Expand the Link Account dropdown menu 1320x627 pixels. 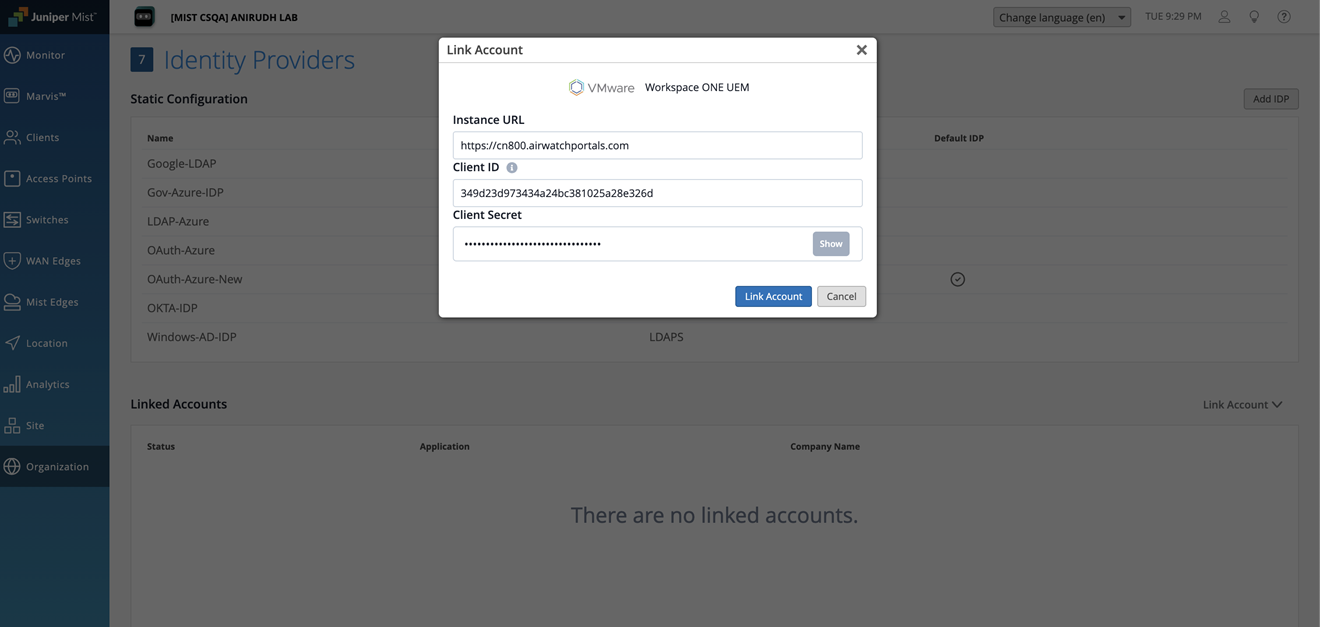[1242, 405]
